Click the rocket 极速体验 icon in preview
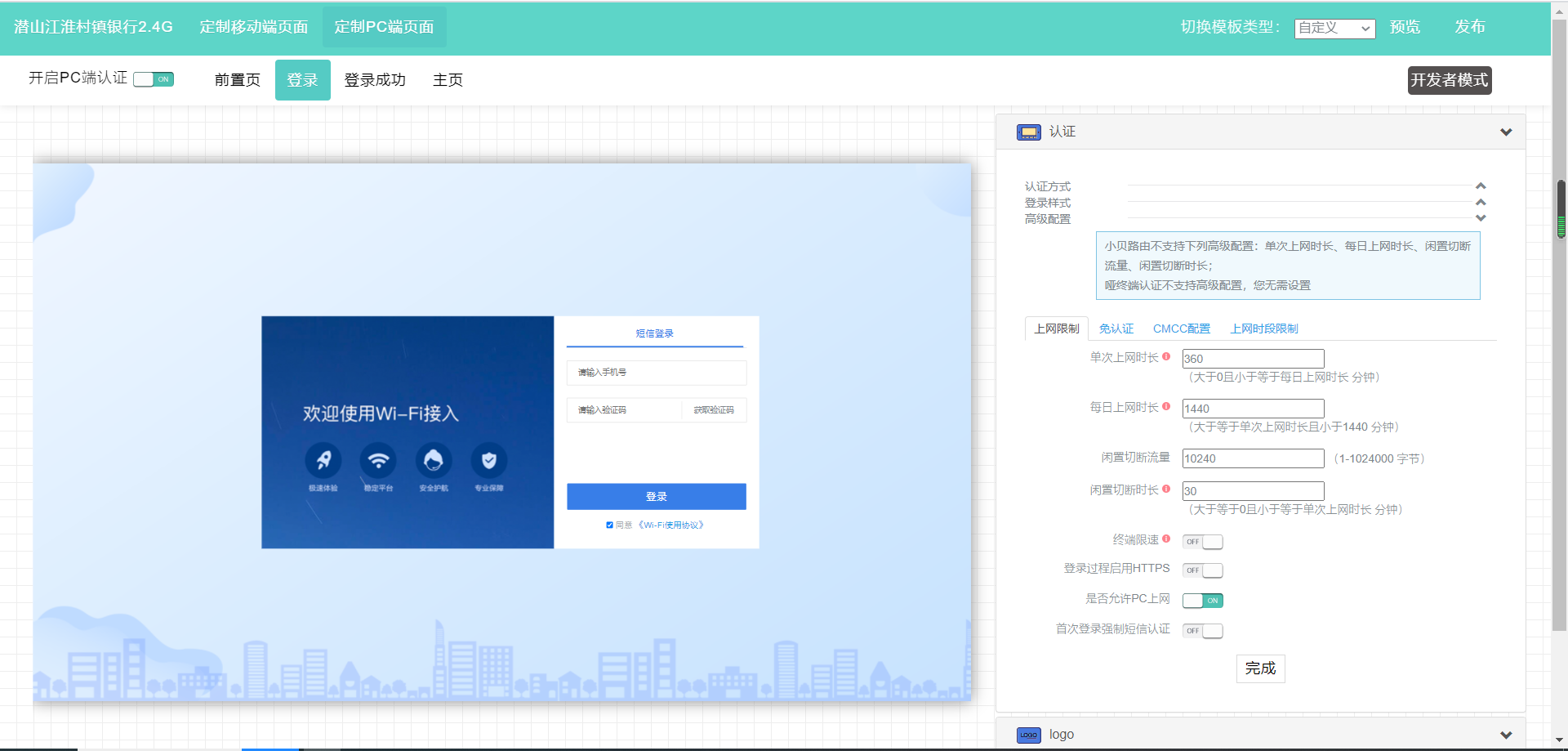Image resolution: width=1568 pixels, height=751 pixels. (323, 461)
